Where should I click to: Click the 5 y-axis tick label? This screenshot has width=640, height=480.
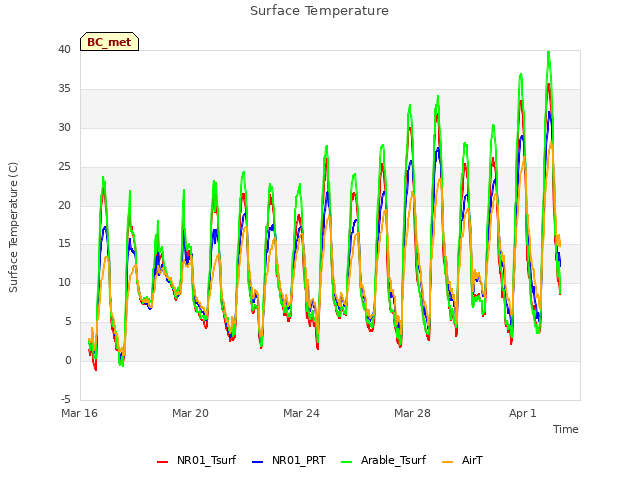coord(68,322)
